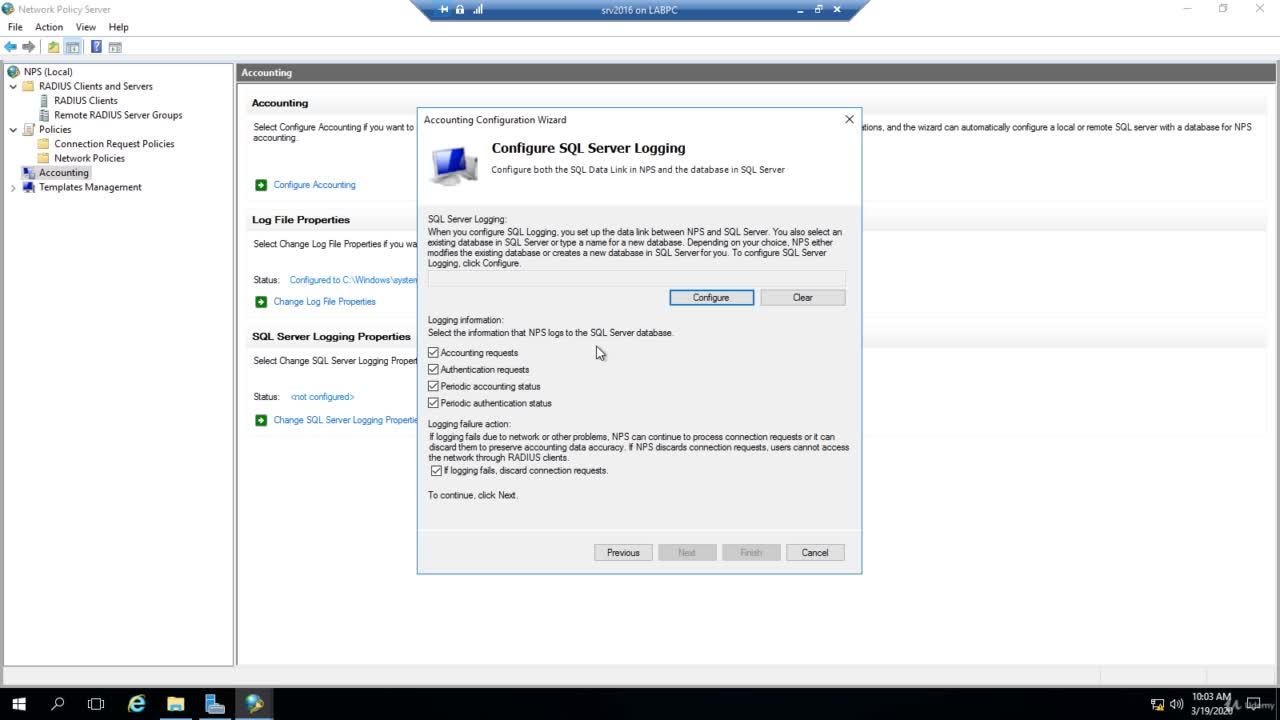Click green arrow icon beside Change Log File Properties
The height and width of the screenshot is (720, 1280).
click(x=261, y=302)
